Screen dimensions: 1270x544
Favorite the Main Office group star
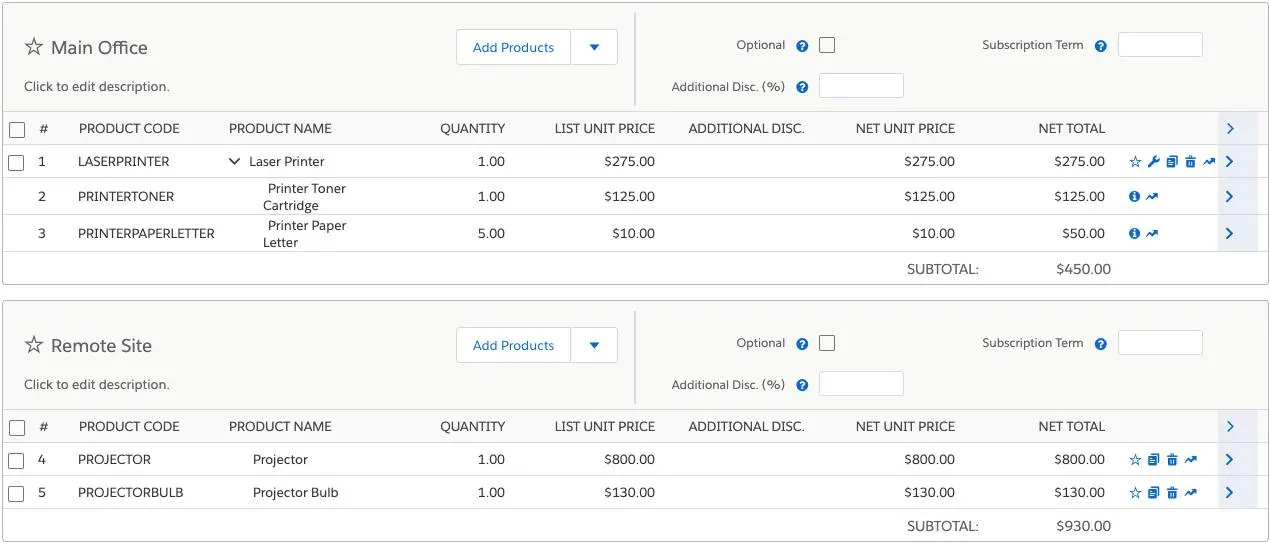pyautogui.click(x=34, y=47)
